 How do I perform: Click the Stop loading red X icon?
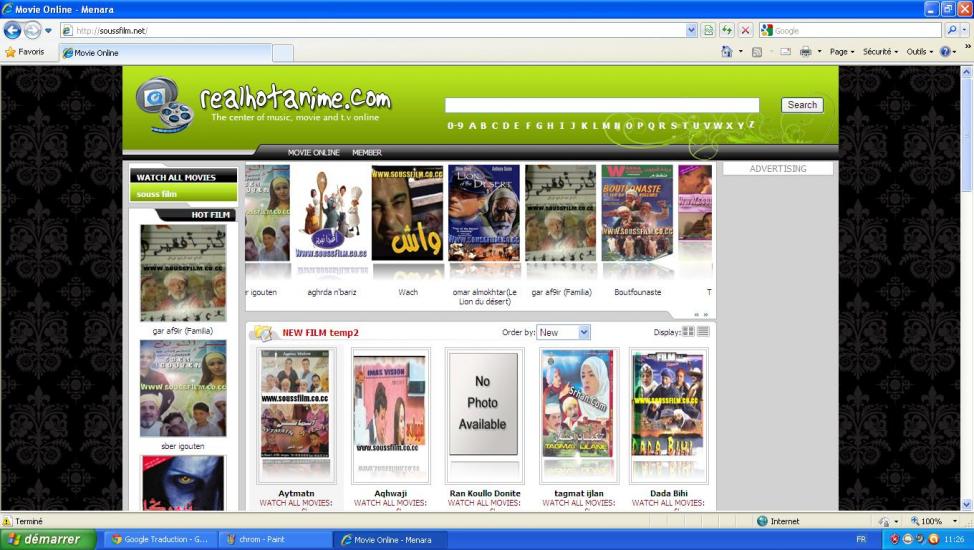click(x=745, y=30)
